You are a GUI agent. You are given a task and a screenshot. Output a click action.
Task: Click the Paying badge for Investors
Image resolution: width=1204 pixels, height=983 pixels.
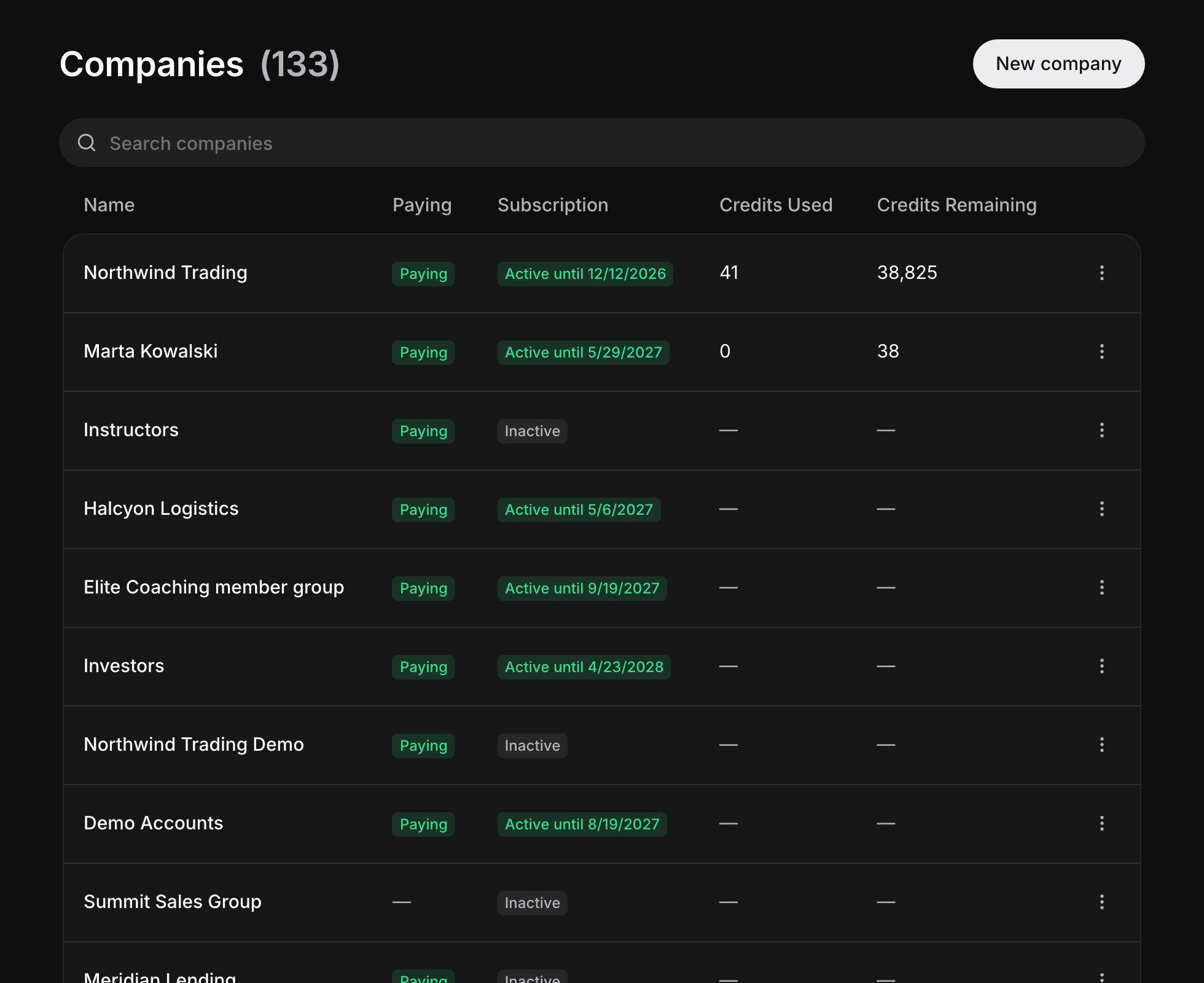423,667
